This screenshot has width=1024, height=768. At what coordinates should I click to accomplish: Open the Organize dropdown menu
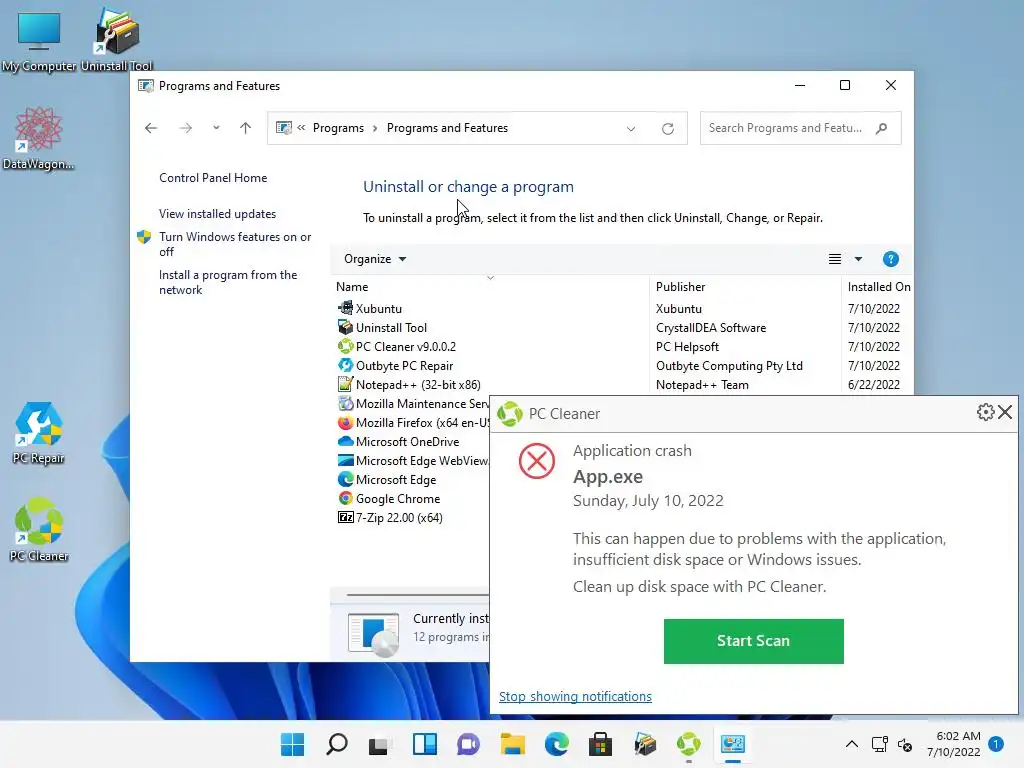[x=375, y=259]
